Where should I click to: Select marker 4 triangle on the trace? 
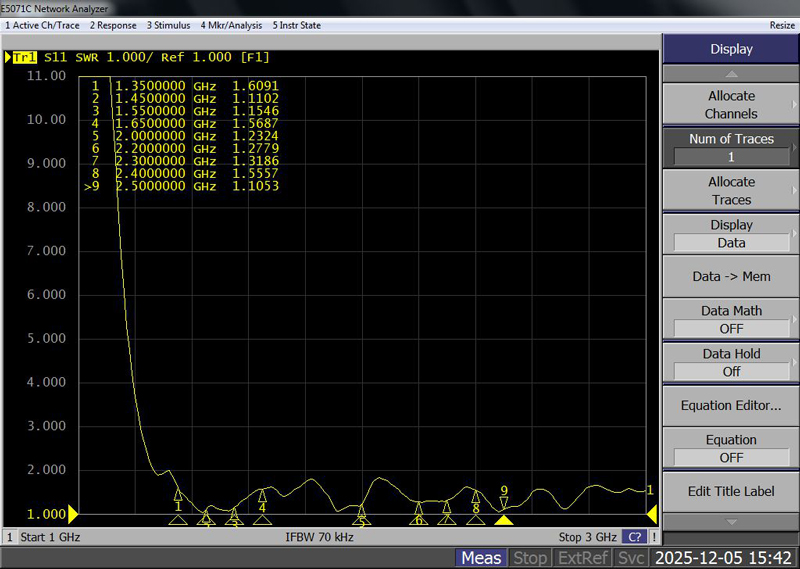tap(262, 494)
